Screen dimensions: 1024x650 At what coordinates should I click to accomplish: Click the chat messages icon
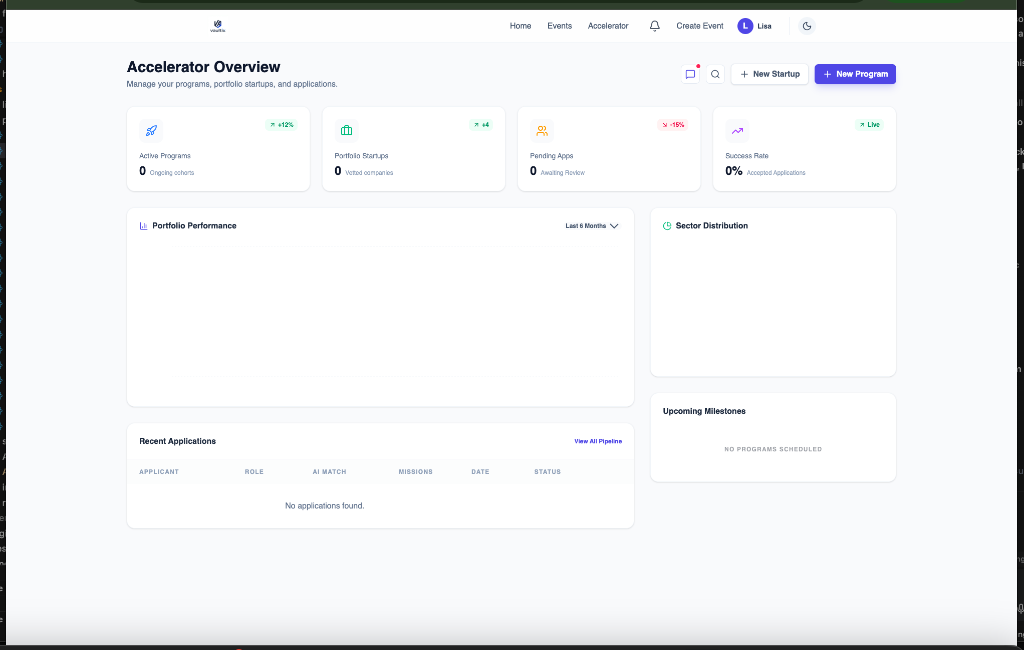(x=690, y=74)
